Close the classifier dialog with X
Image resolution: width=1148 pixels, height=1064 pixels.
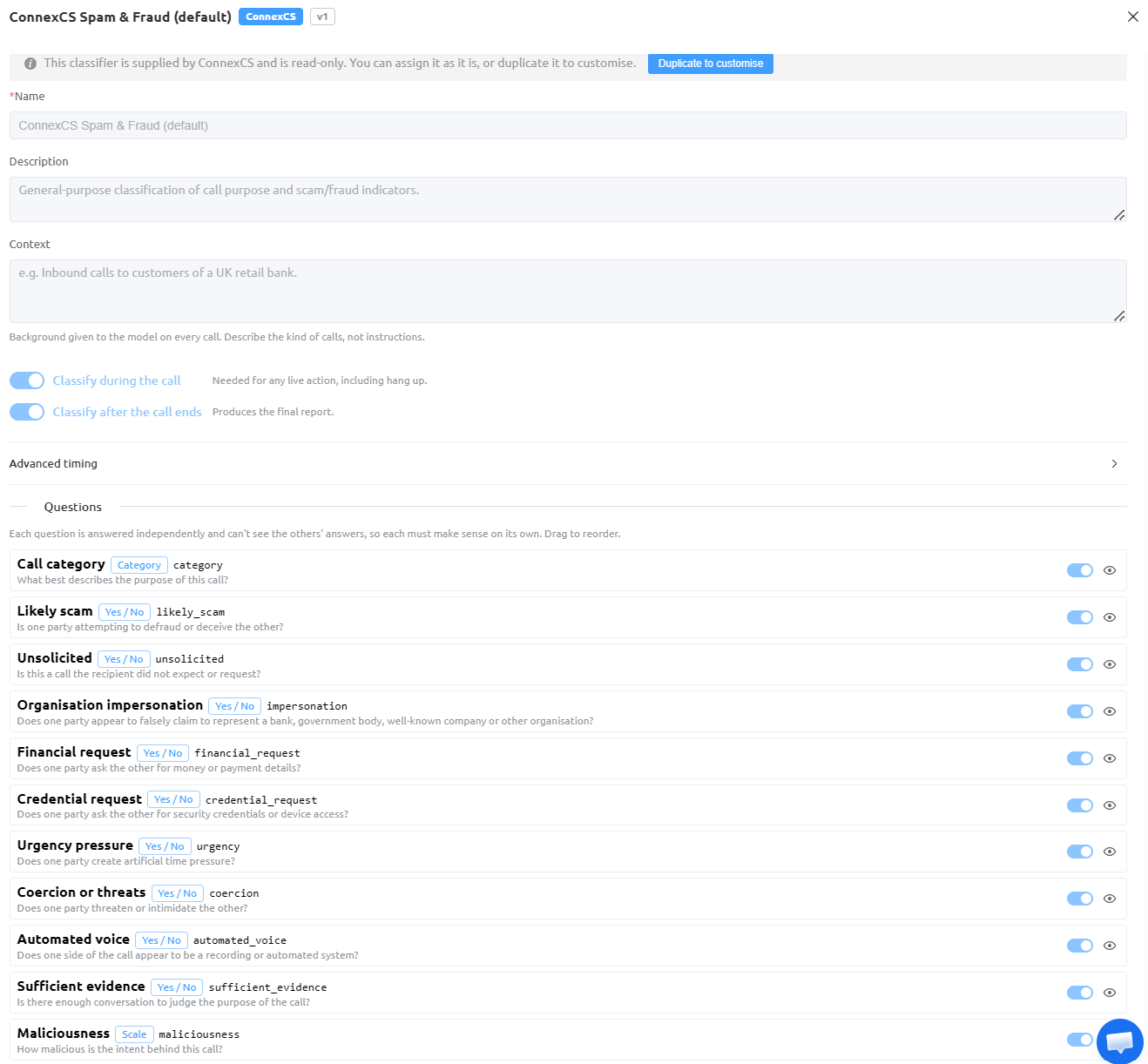(x=1133, y=17)
